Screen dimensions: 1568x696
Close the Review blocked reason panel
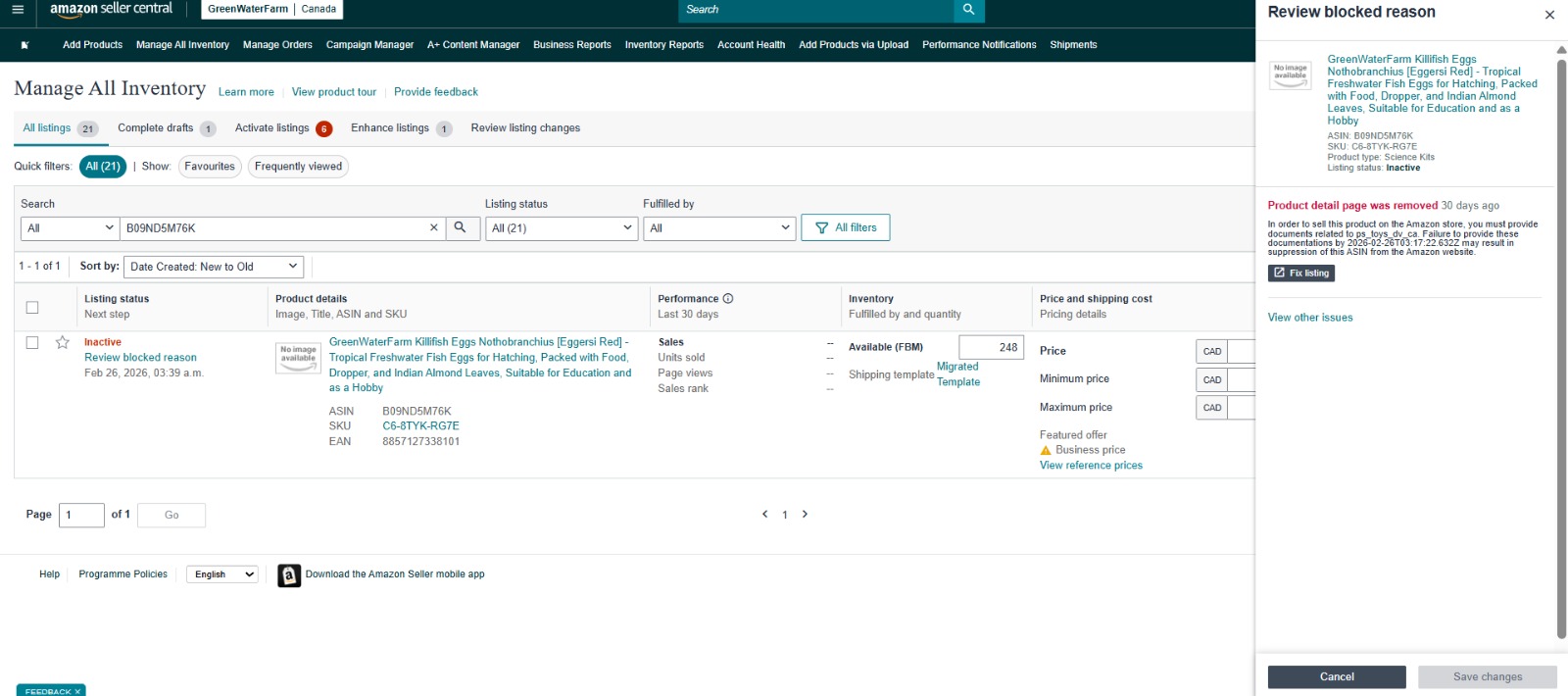tap(1549, 15)
